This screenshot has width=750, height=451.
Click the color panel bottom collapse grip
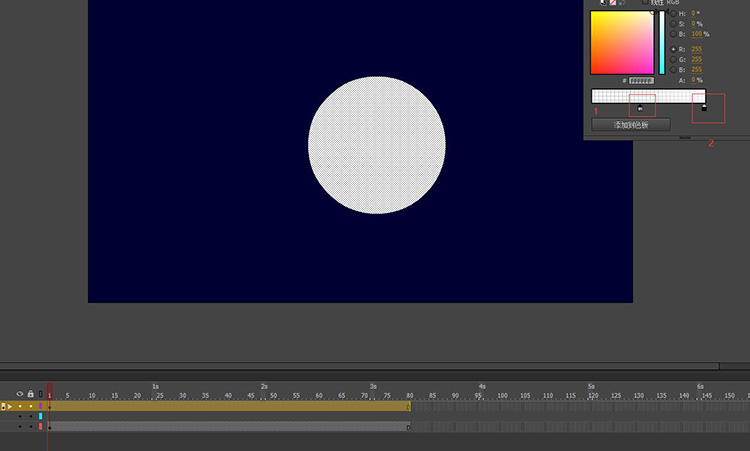685,138
